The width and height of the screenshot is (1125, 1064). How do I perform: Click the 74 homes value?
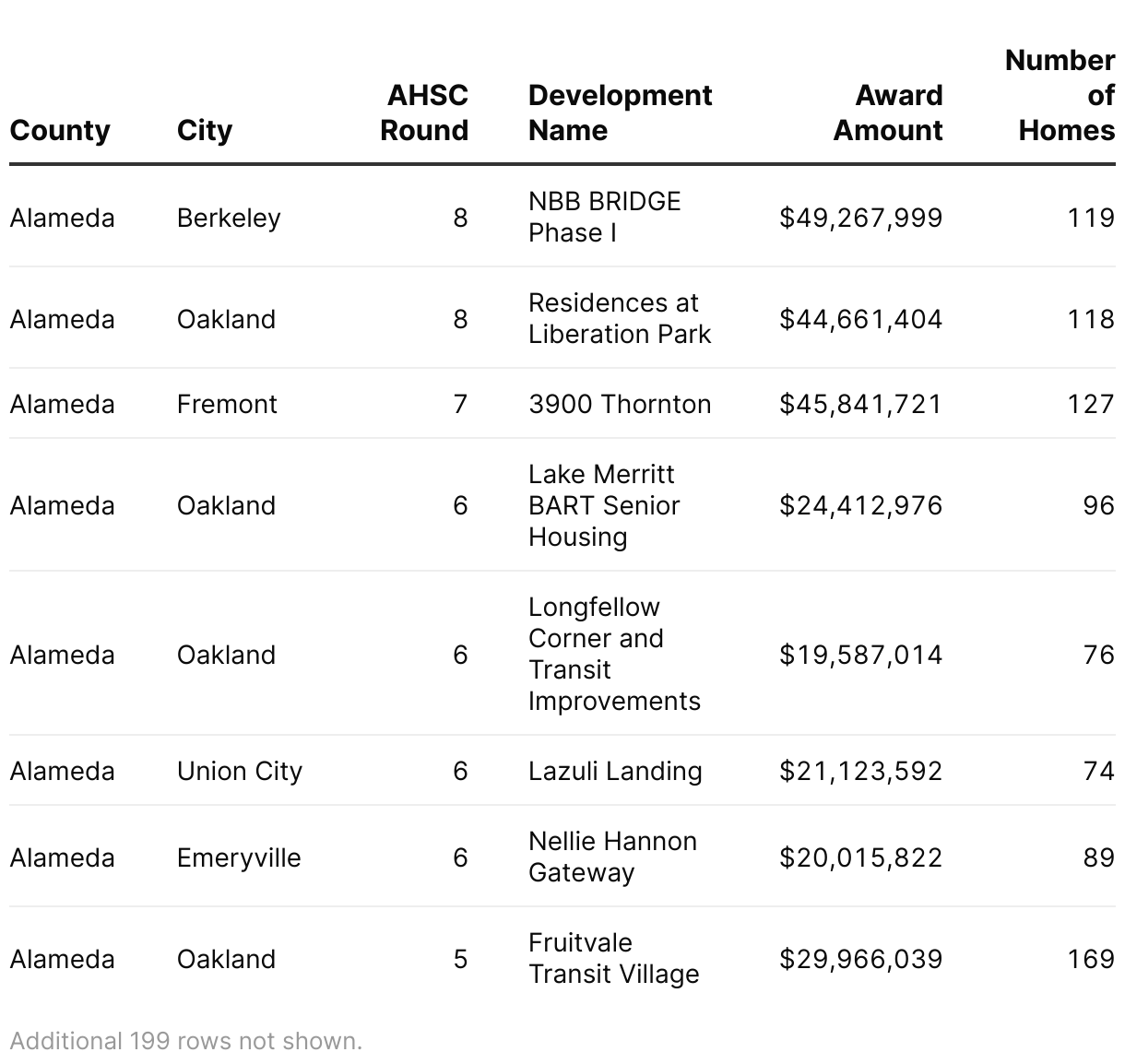[1098, 771]
